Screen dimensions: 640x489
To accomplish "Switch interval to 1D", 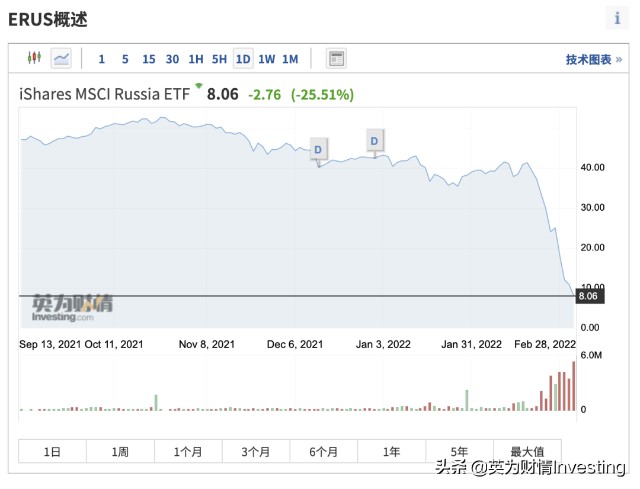I will pos(243,59).
